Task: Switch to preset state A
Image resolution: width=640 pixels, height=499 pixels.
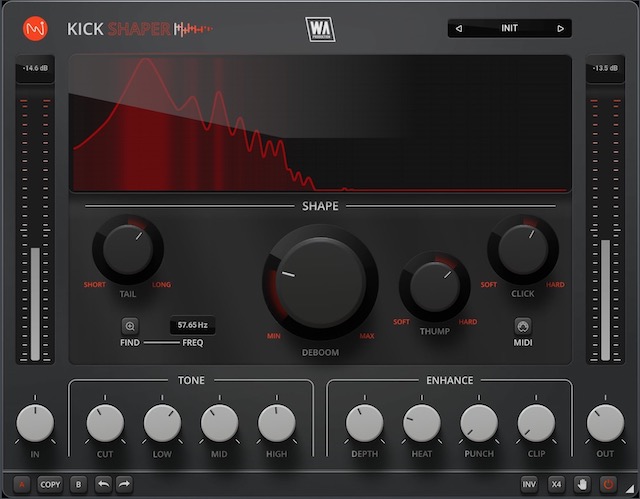Action: [23, 484]
